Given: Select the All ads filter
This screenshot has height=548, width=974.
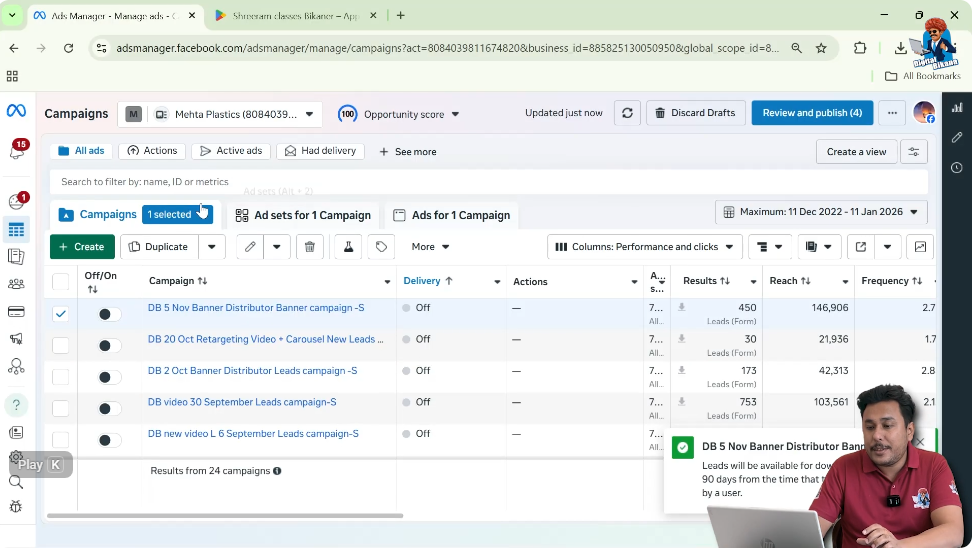Looking at the screenshot, I should coord(81,151).
